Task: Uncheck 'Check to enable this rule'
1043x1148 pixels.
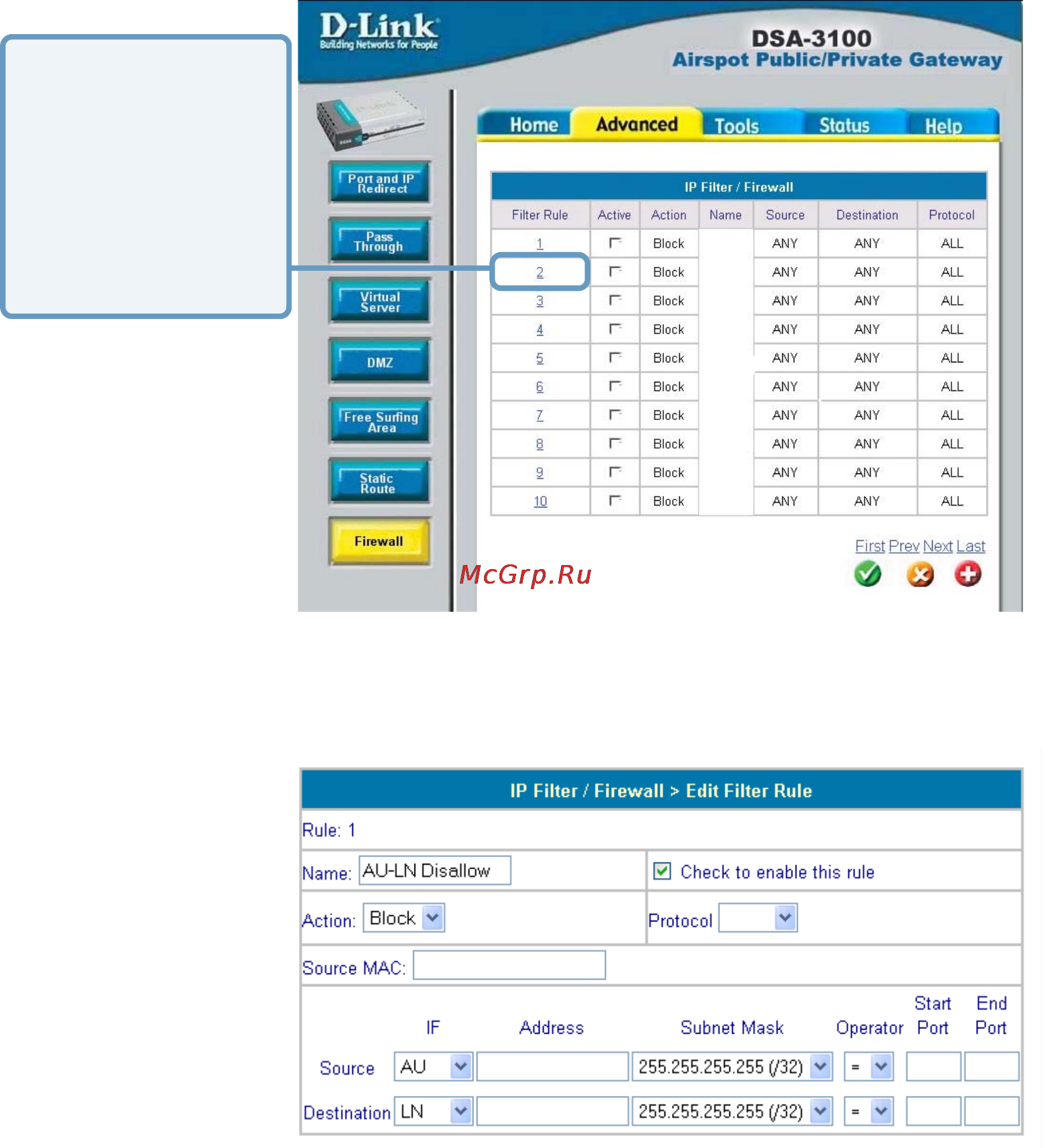Action: pos(662,871)
